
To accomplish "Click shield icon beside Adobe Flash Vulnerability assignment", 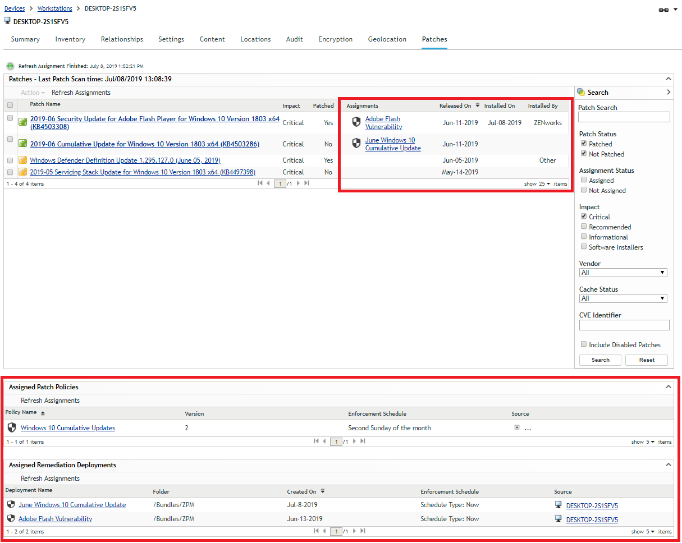I will click(x=356, y=122).
